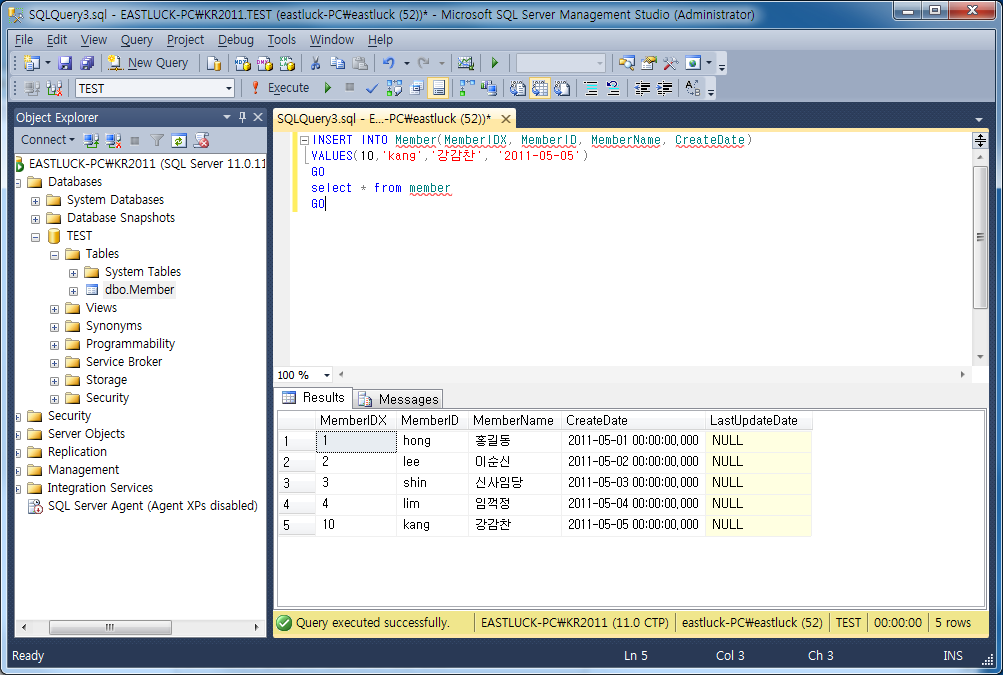Click the Parse checkmark icon
The image size is (1003, 675).
click(x=372, y=88)
